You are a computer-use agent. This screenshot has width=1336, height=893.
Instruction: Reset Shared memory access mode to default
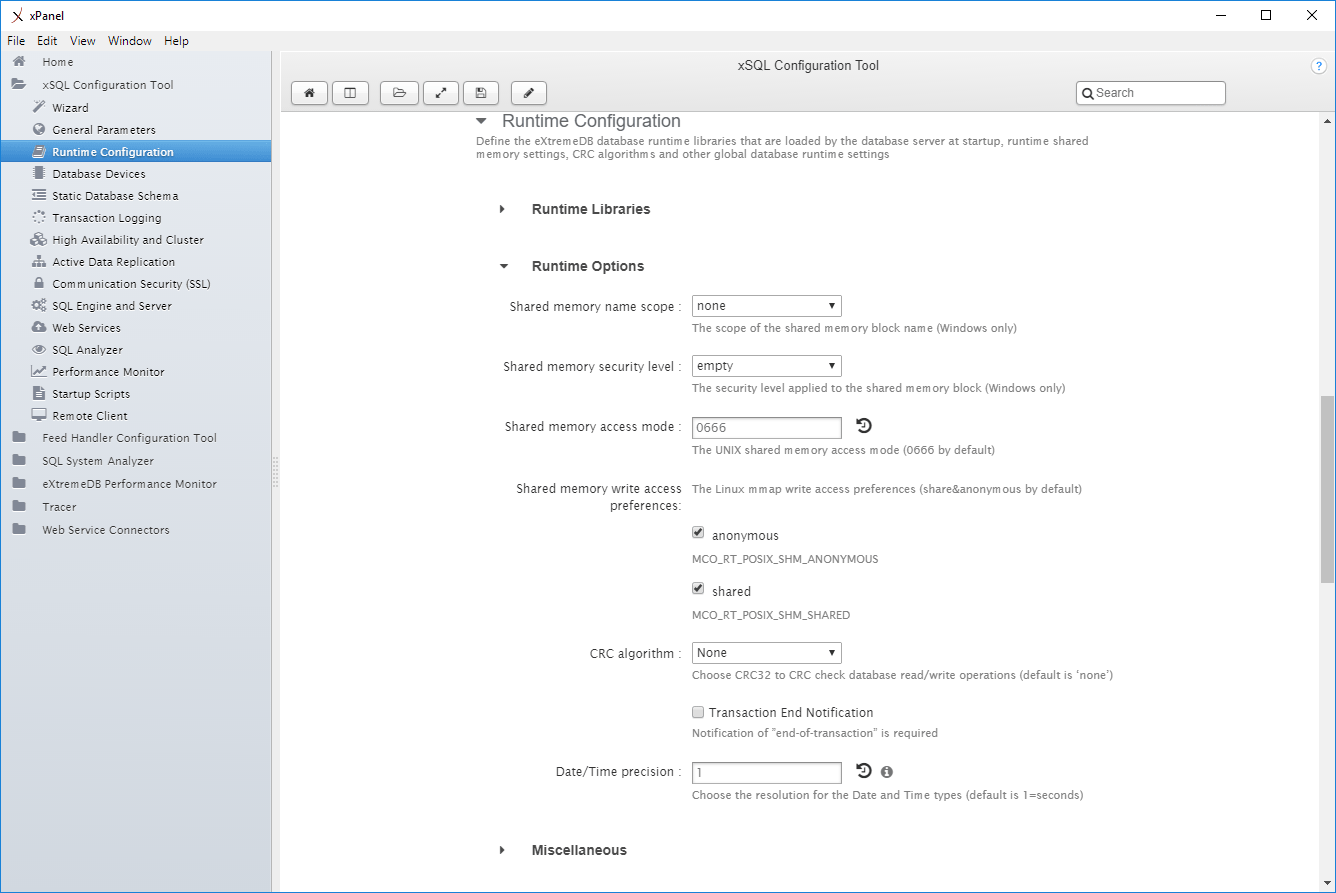(865, 426)
